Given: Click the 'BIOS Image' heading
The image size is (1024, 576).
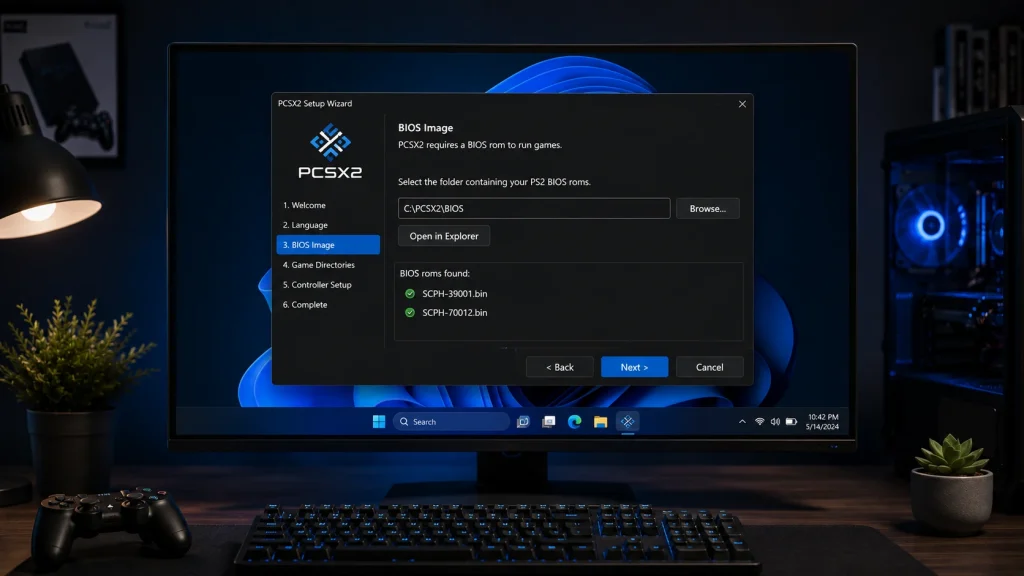Looking at the screenshot, I should pyautogui.click(x=426, y=128).
